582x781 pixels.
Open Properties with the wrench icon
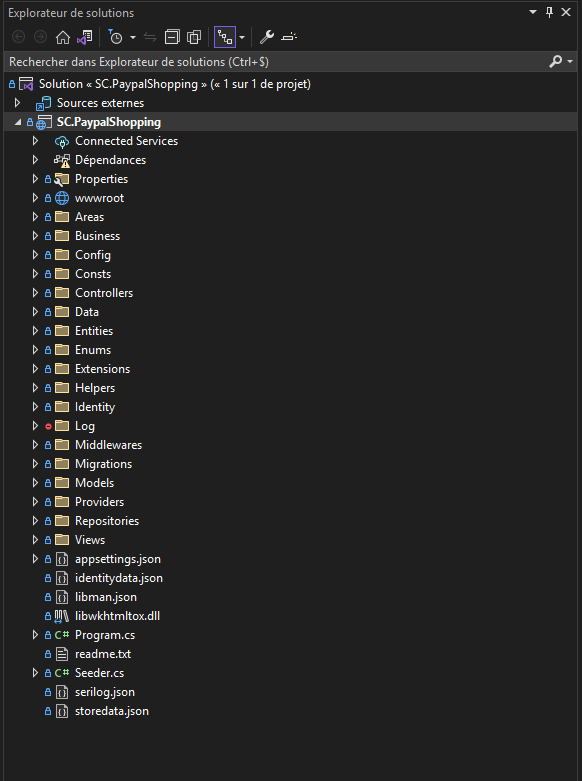[x=267, y=37]
